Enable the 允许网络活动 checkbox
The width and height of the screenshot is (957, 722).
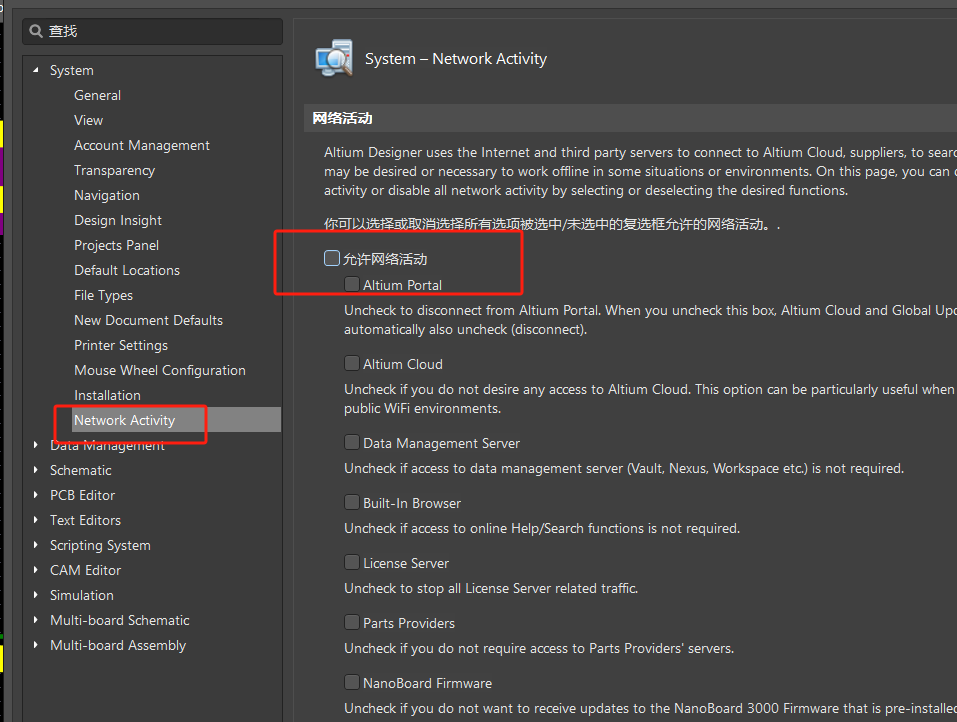pyautogui.click(x=332, y=259)
